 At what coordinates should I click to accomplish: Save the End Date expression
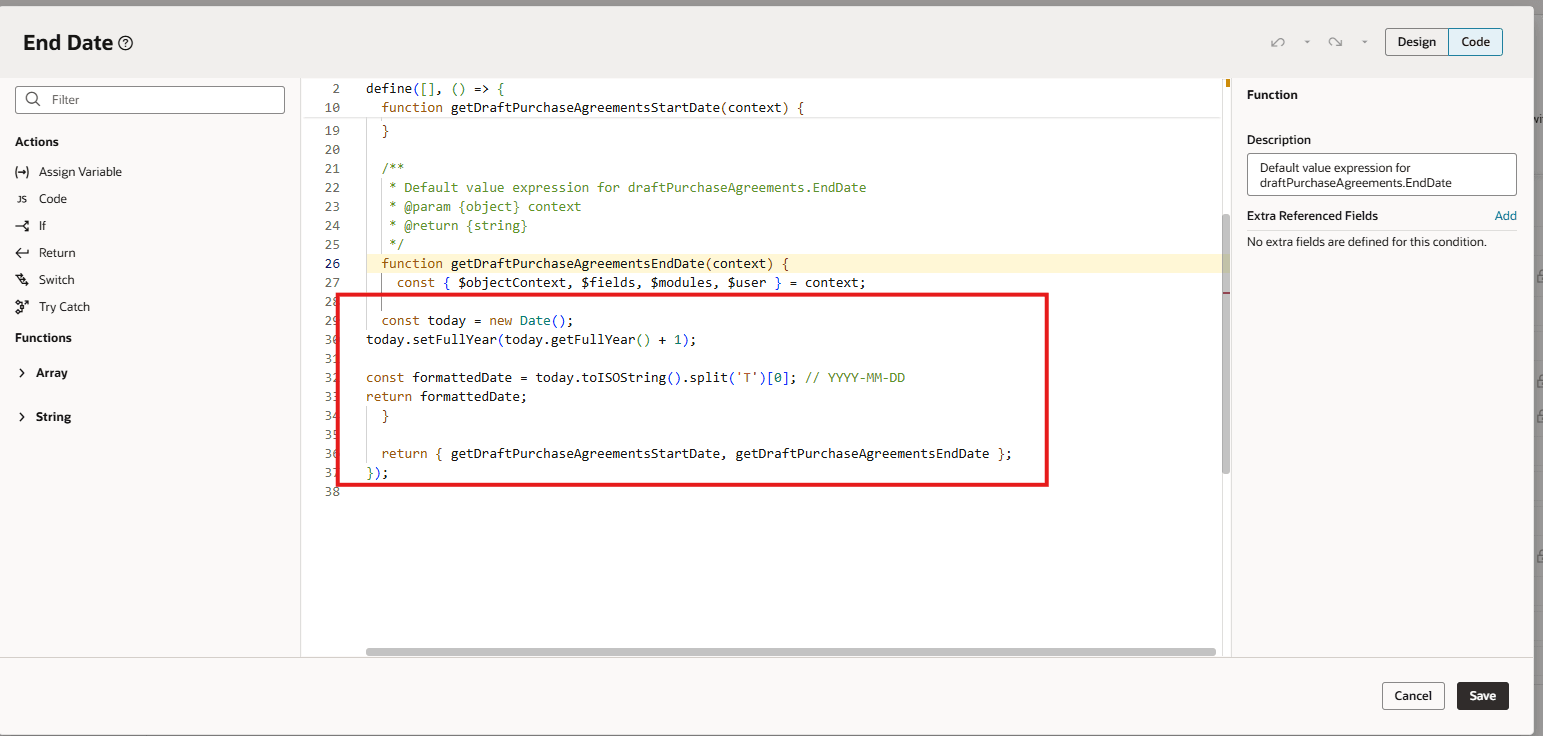click(x=1482, y=695)
